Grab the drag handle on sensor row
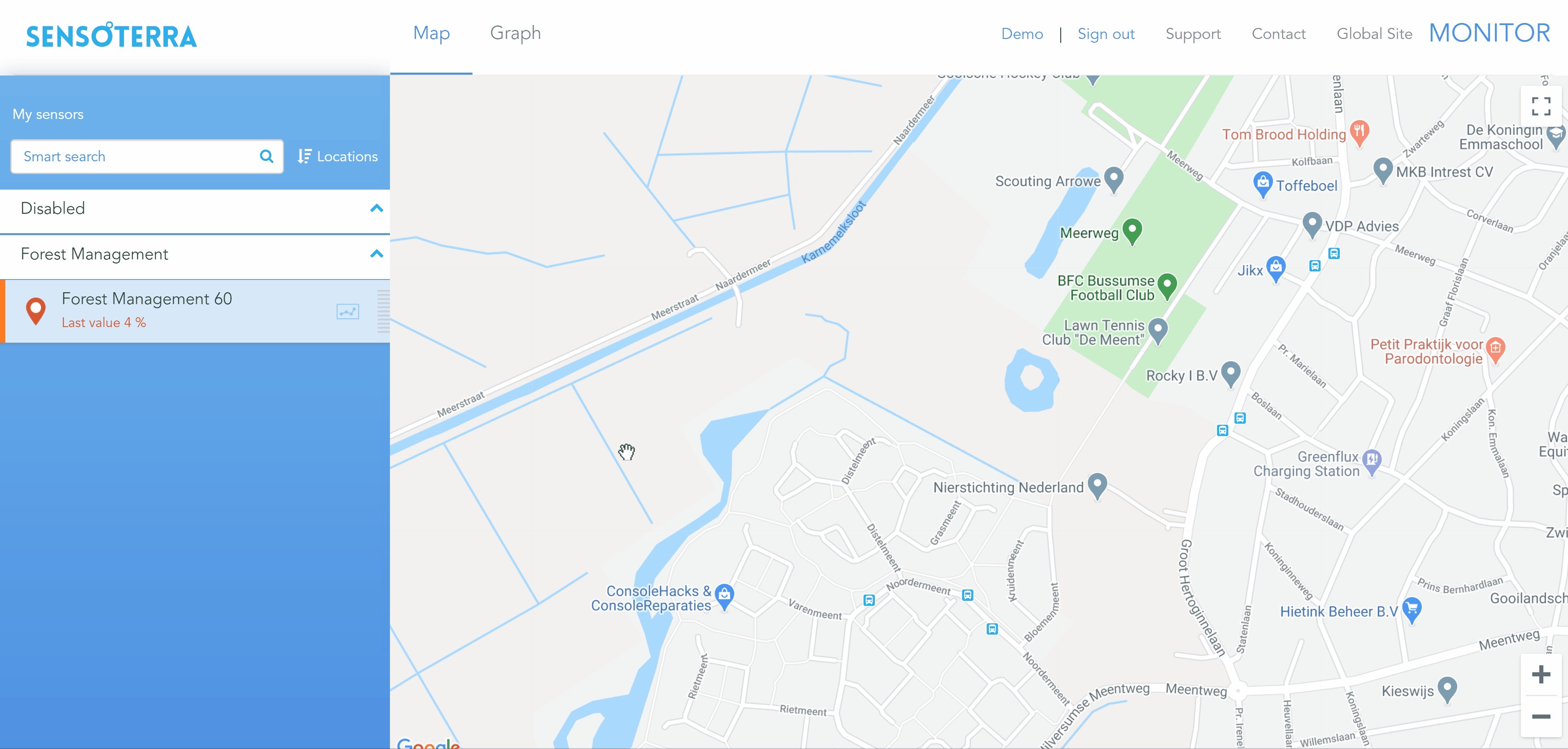 point(383,311)
